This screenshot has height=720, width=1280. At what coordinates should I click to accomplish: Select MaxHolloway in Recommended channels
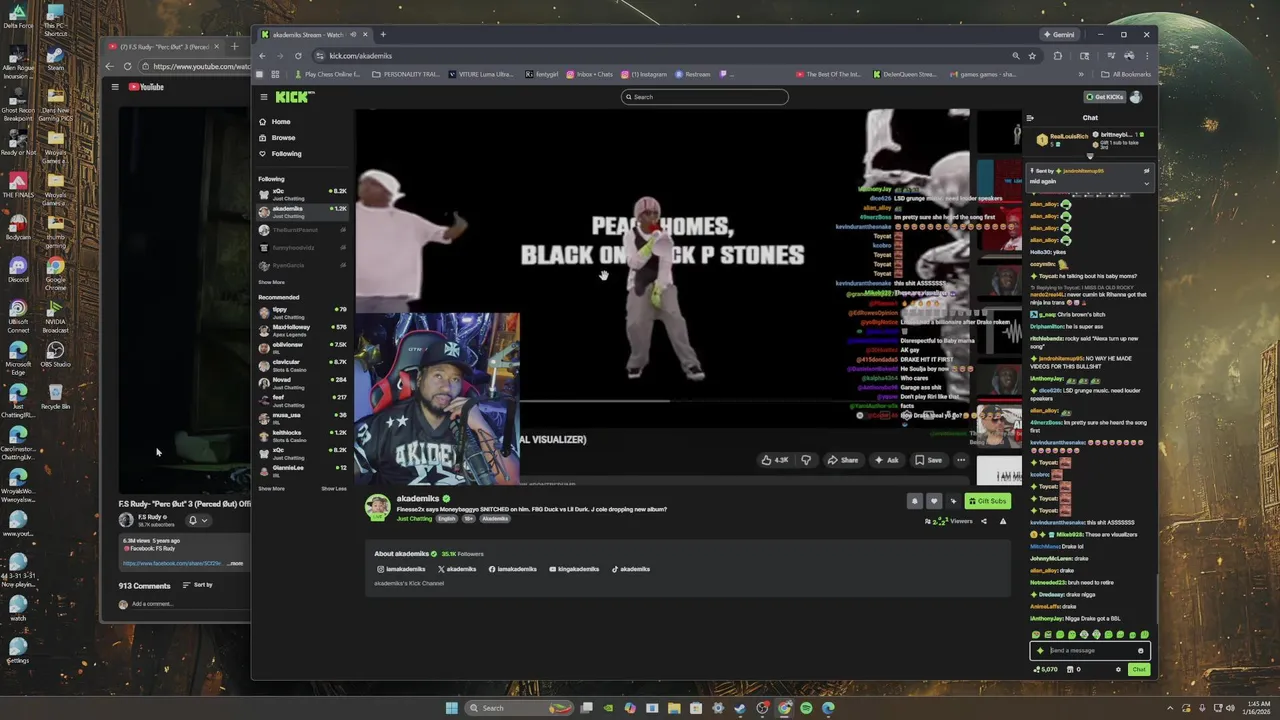(302, 330)
